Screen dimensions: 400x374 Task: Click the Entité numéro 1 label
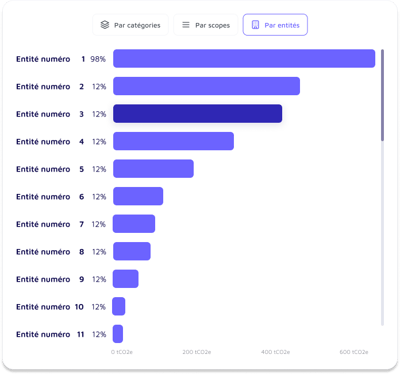coord(50,59)
